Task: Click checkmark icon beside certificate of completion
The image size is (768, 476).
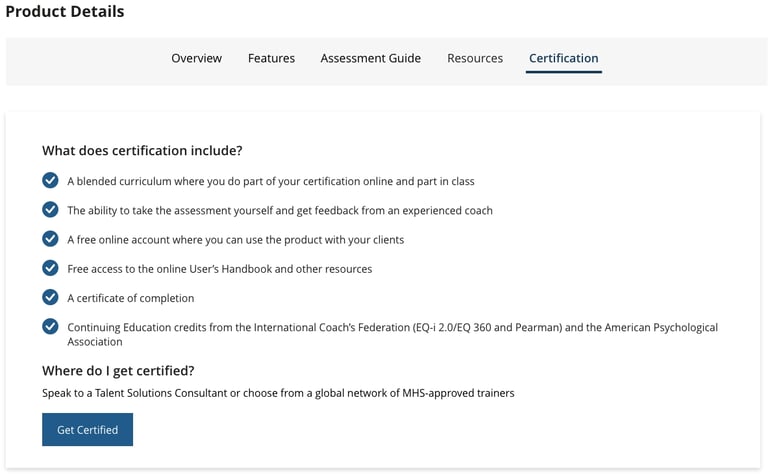Action: coord(50,297)
